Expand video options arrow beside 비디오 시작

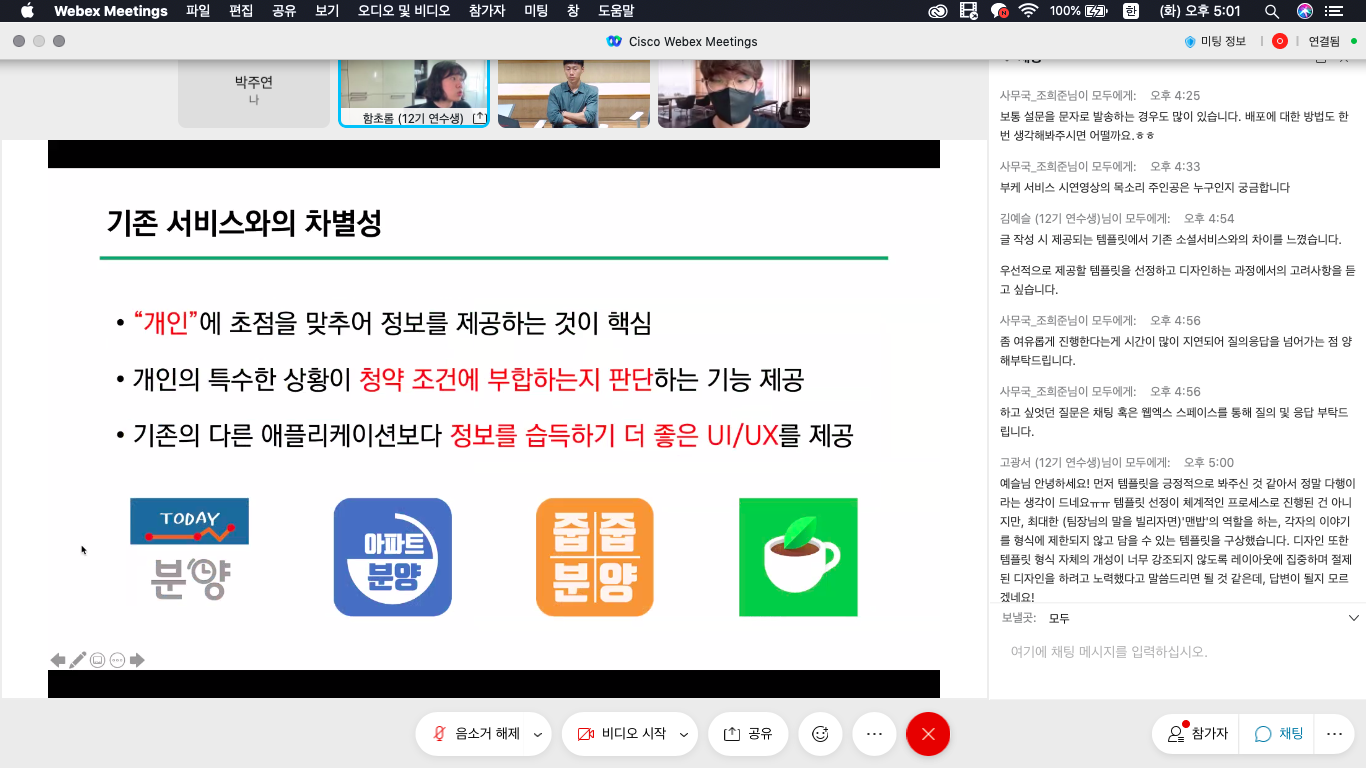pyautogui.click(x=684, y=735)
